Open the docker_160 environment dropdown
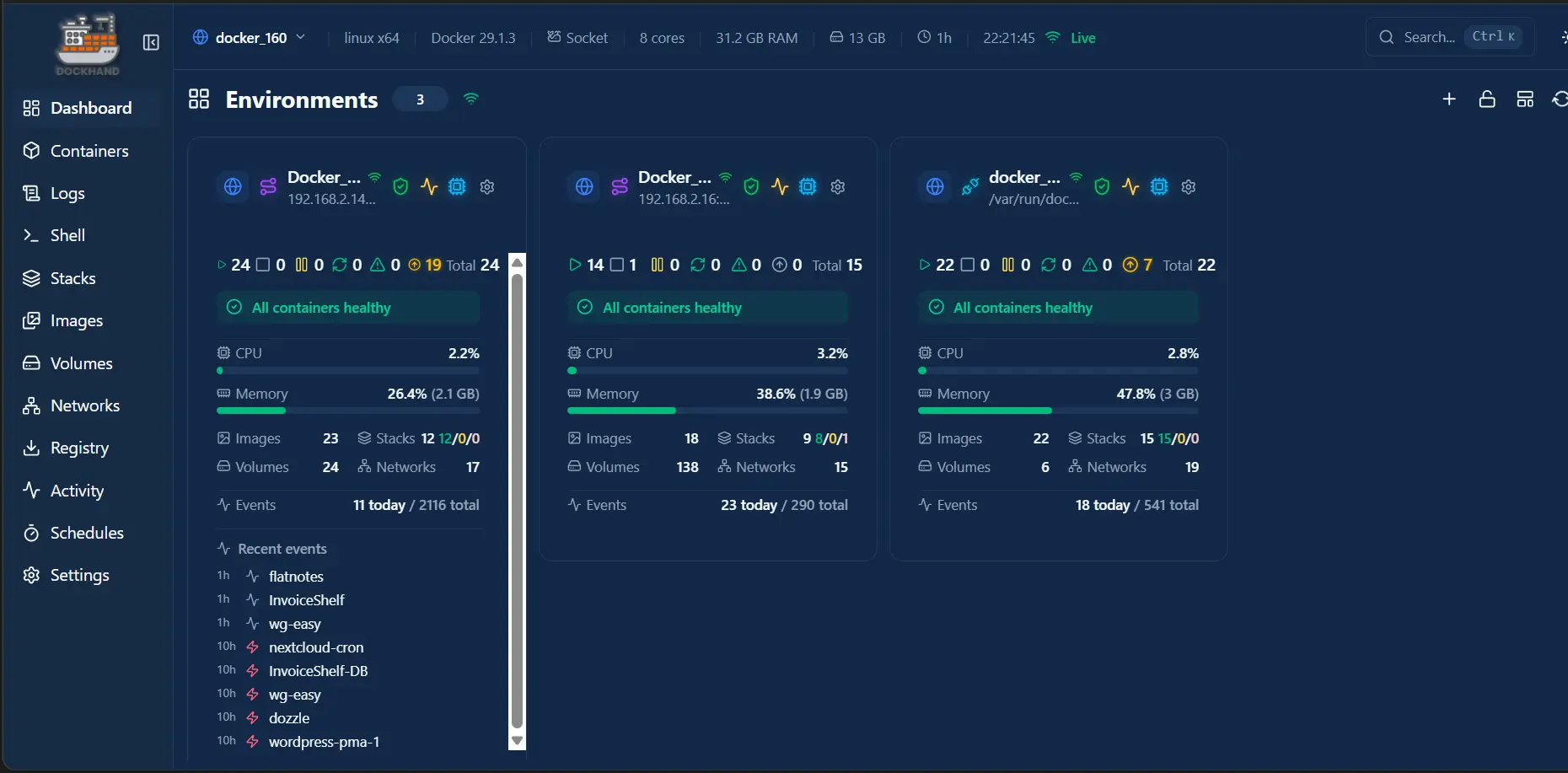The width and height of the screenshot is (1568, 773). coord(250,38)
